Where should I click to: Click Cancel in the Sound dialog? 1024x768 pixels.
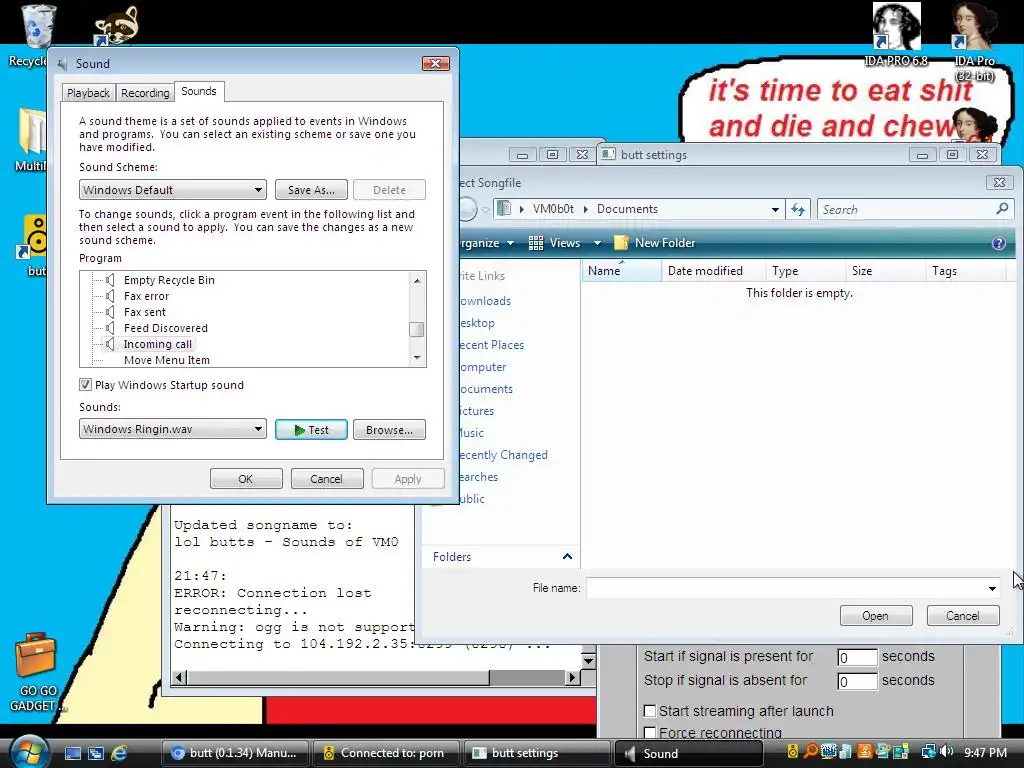pyautogui.click(x=326, y=479)
